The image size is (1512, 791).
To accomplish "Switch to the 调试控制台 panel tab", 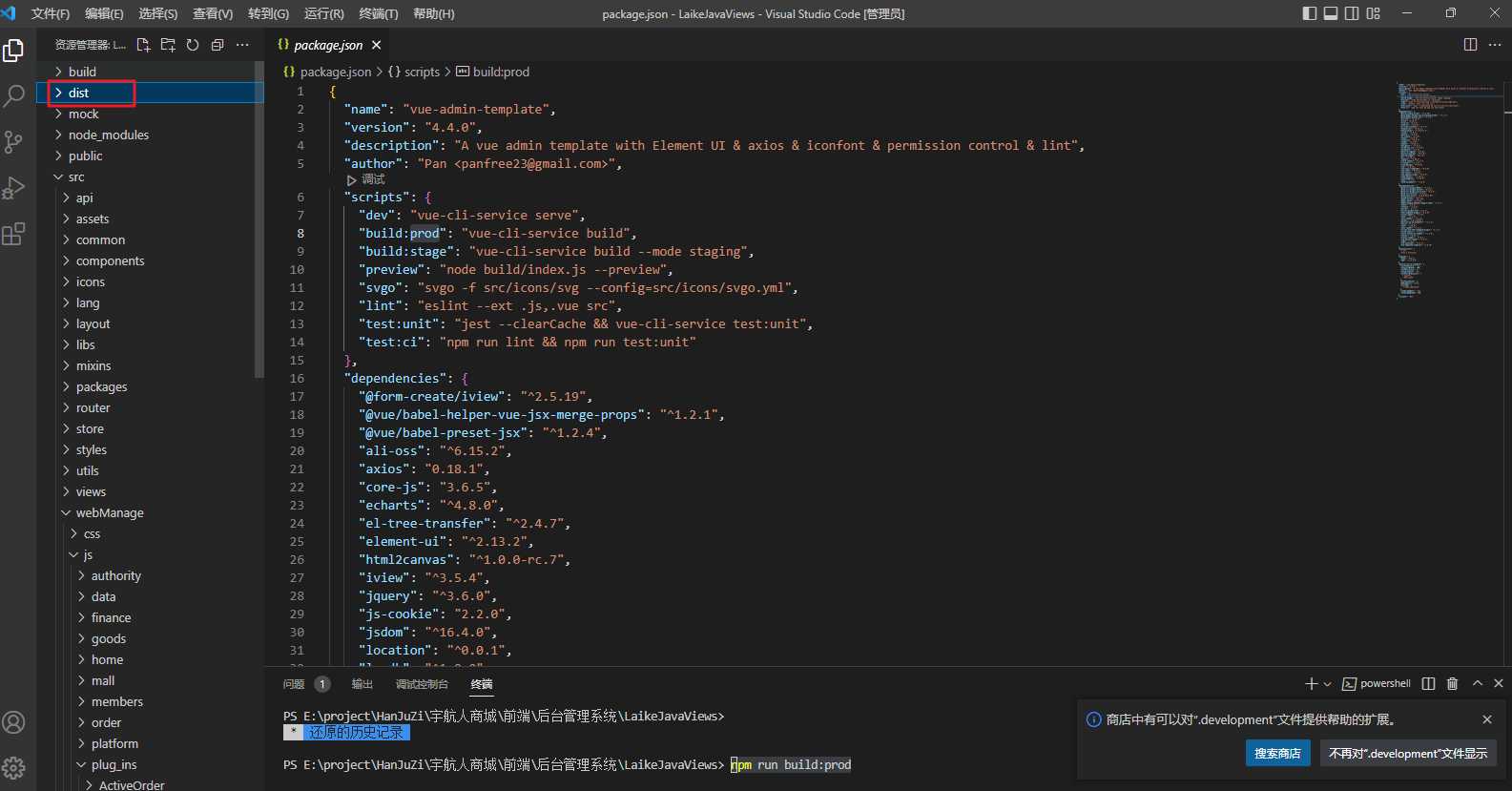I will (422, 683).
